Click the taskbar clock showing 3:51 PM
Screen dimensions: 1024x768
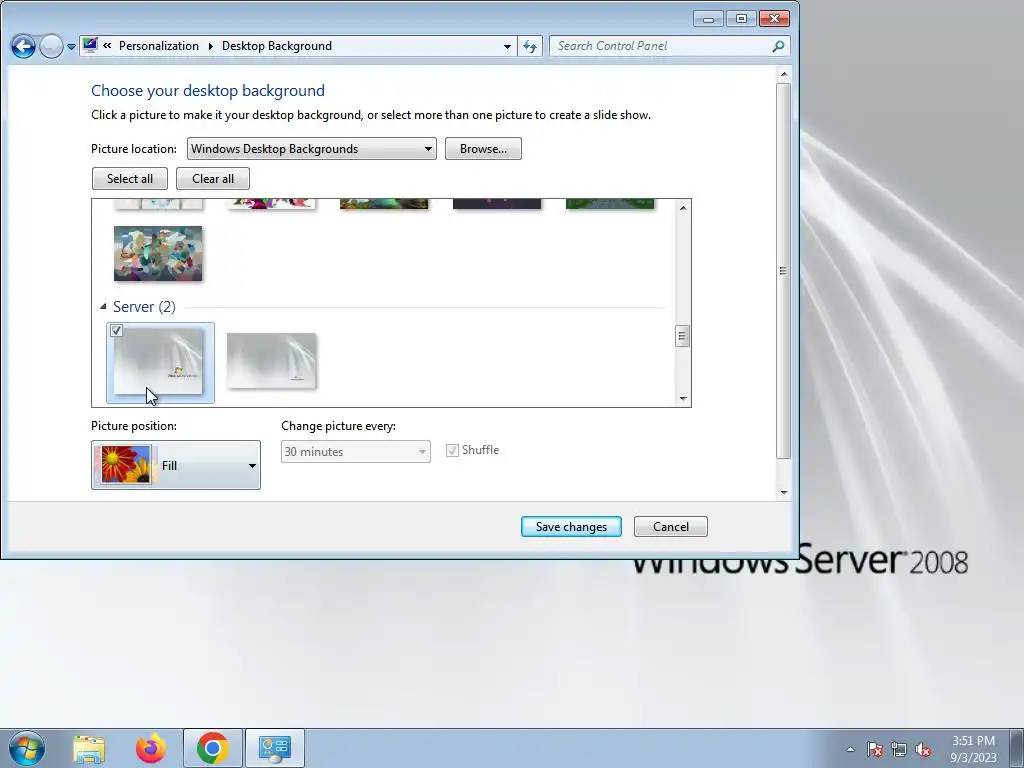pyautogui.click(x=973, y=749)
